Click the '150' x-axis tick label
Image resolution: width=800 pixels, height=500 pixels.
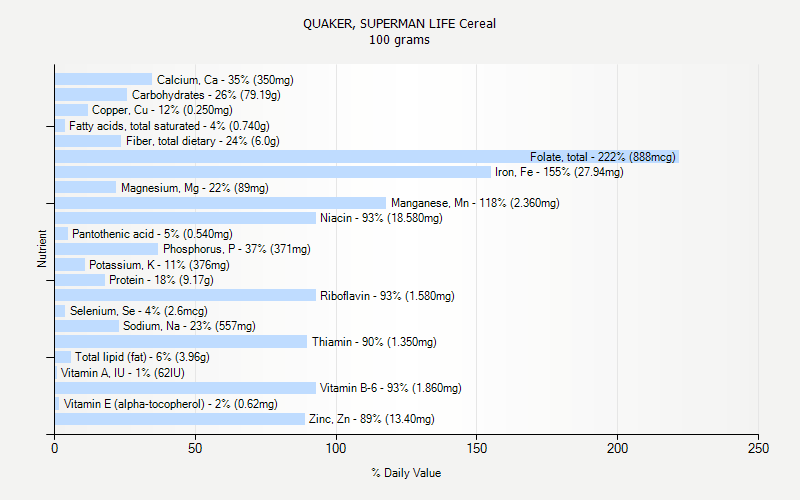477,448
